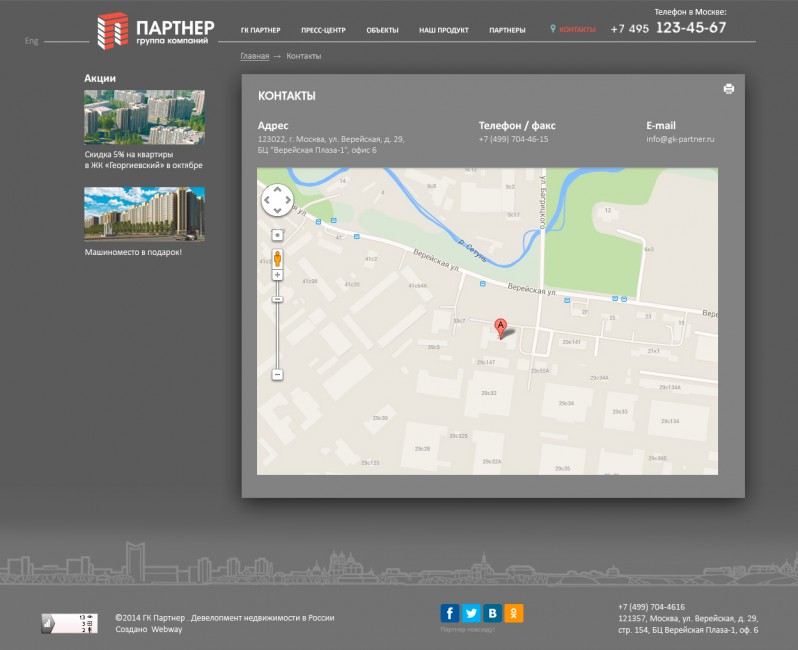
Task: Open the Контакты menu item
Action: click(x=577, y=30)
